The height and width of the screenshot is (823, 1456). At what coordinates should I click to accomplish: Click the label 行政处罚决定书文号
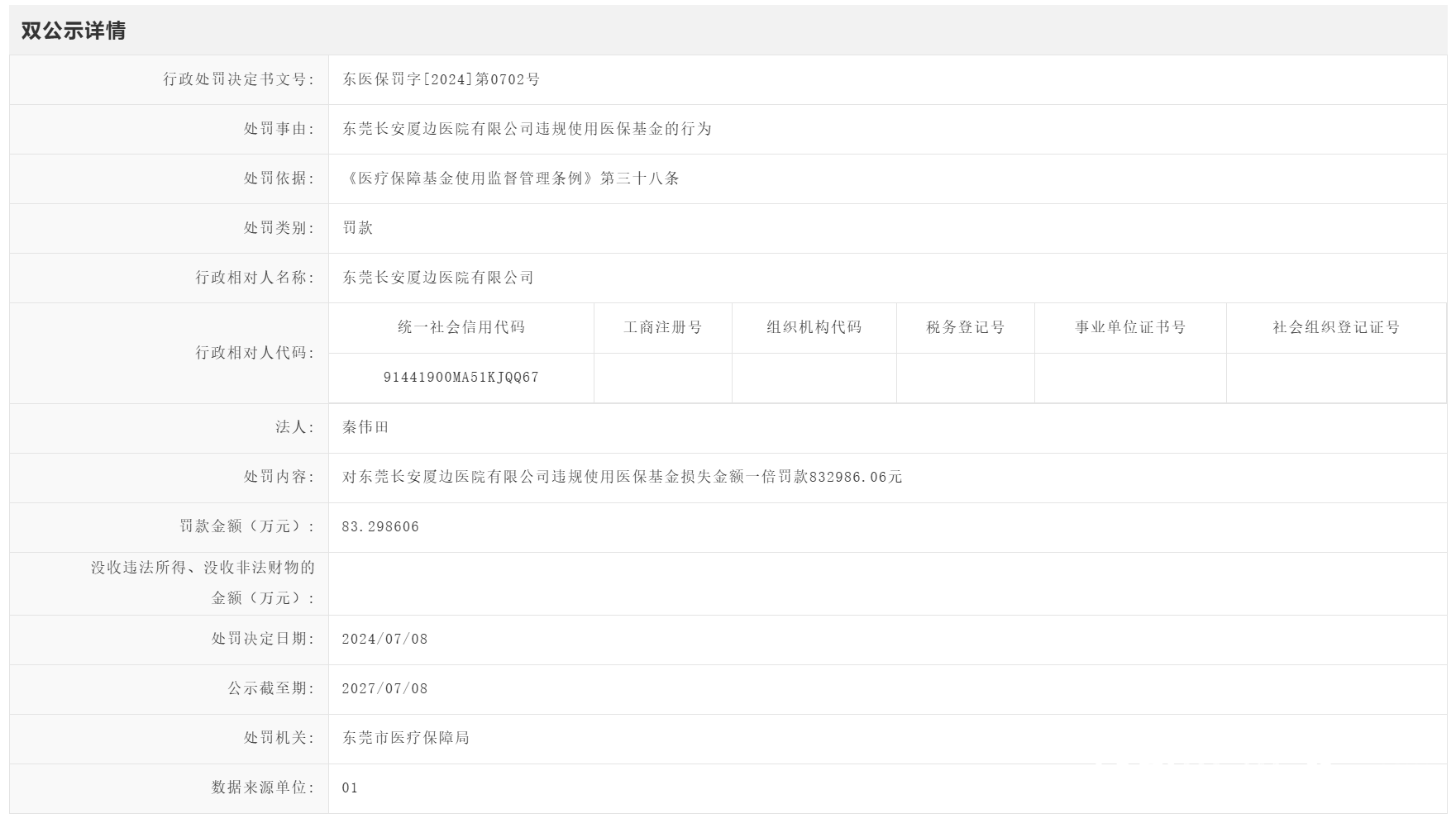pos(239,79)
